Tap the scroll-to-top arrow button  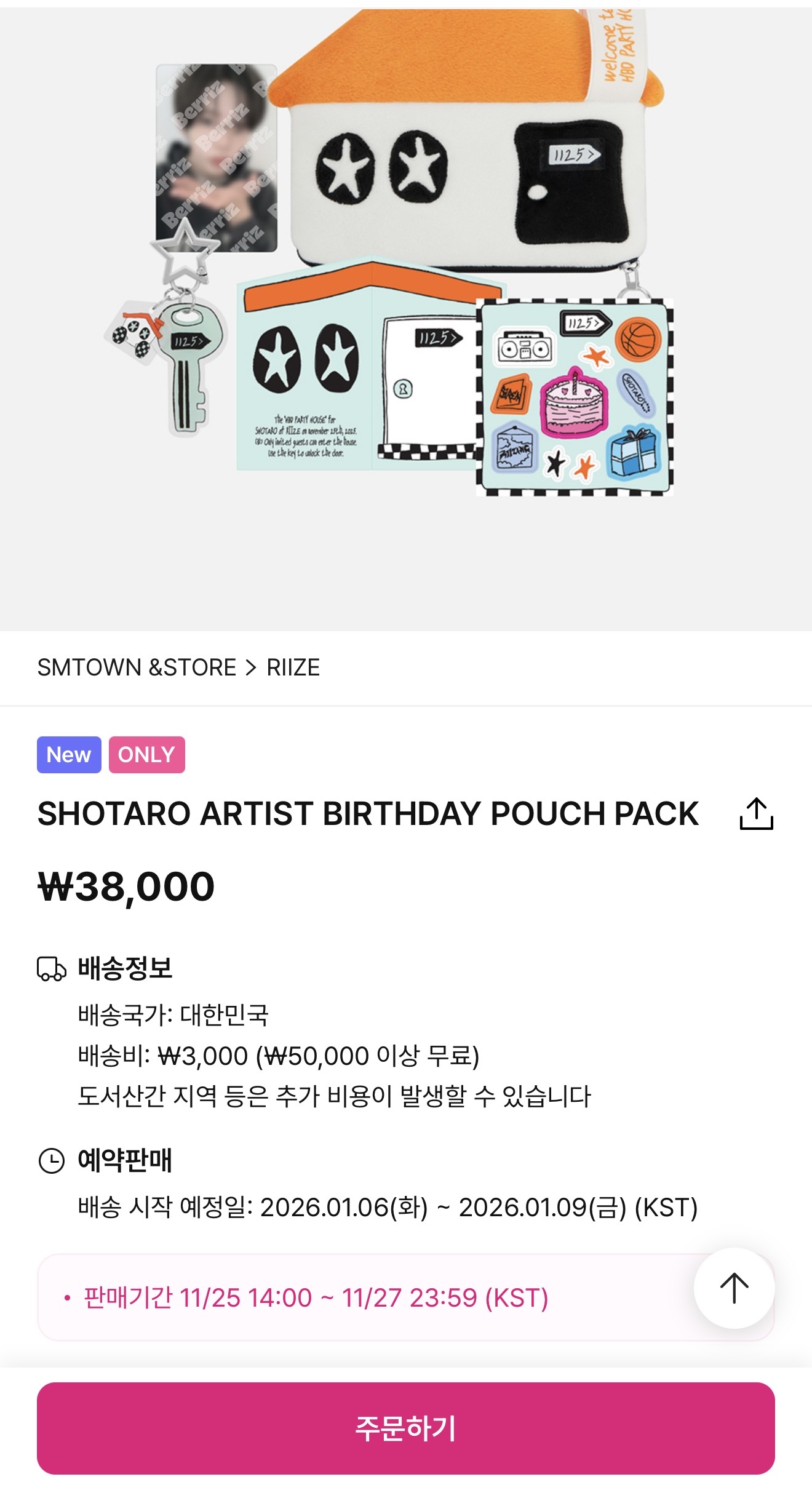734,1288
